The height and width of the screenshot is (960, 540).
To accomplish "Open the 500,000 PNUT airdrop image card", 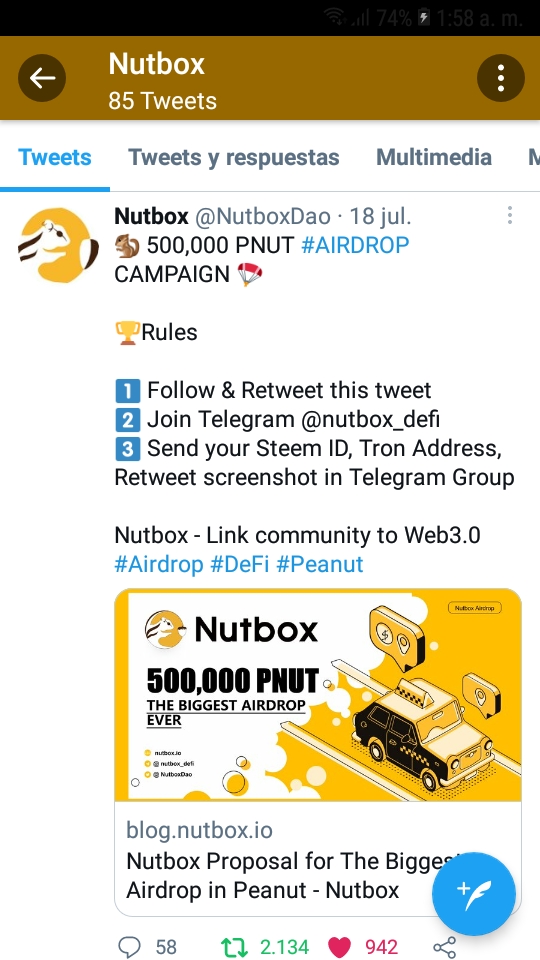I will (318, 695).
